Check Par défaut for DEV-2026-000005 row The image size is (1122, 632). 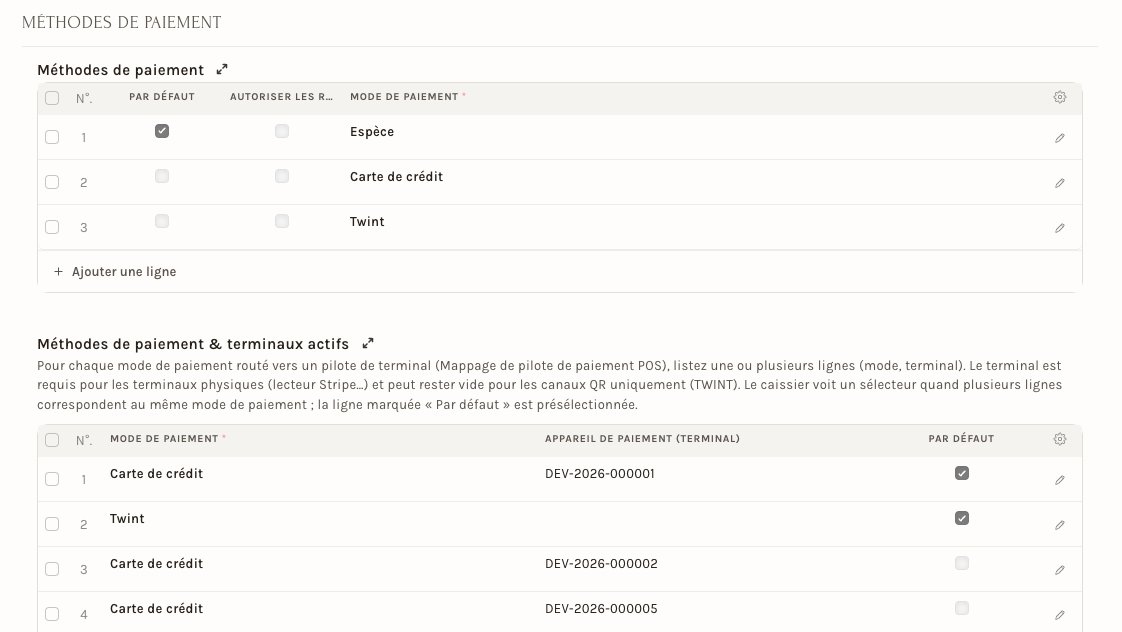pos(962,608)
